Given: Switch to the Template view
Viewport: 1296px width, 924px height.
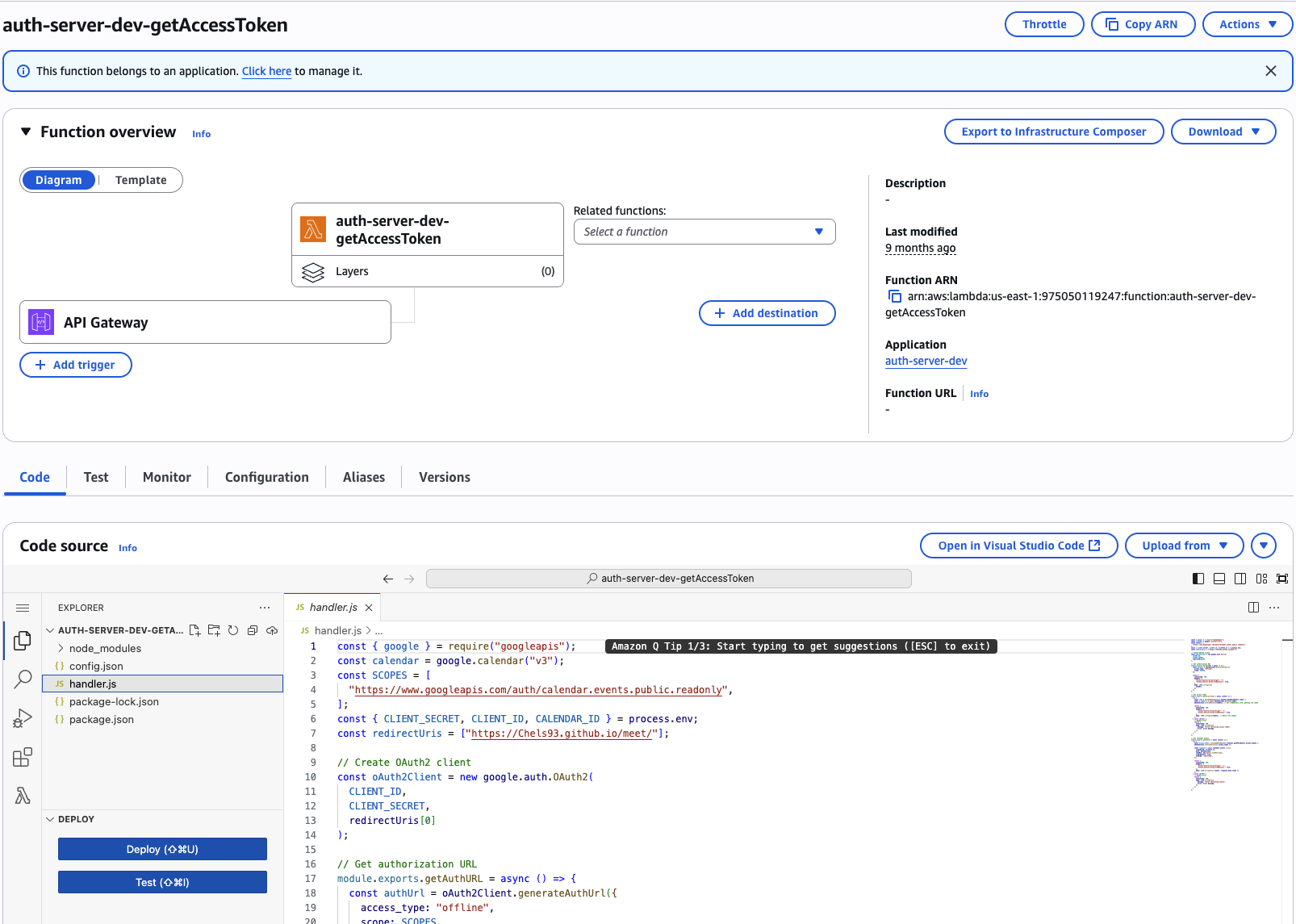Looking at the screenshot, I should [141, 180].
